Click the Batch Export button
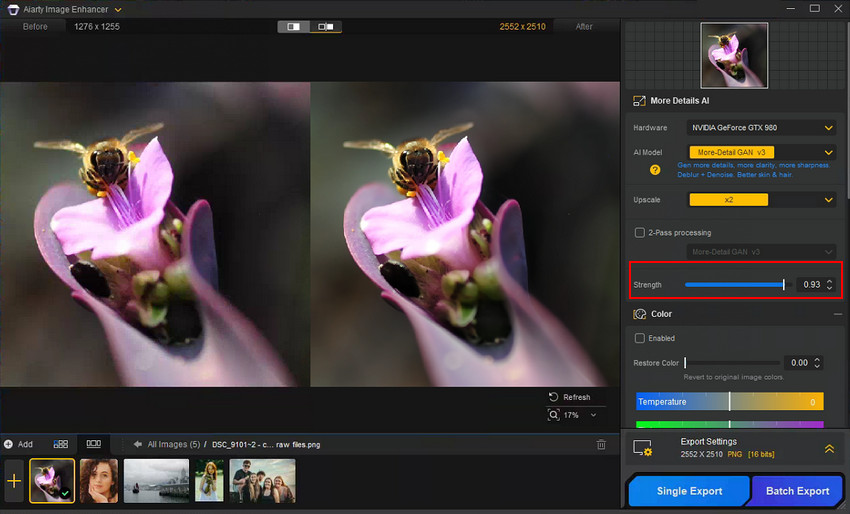Image resolution: width=850 pixels, height=514 pixels. point(797,491)
